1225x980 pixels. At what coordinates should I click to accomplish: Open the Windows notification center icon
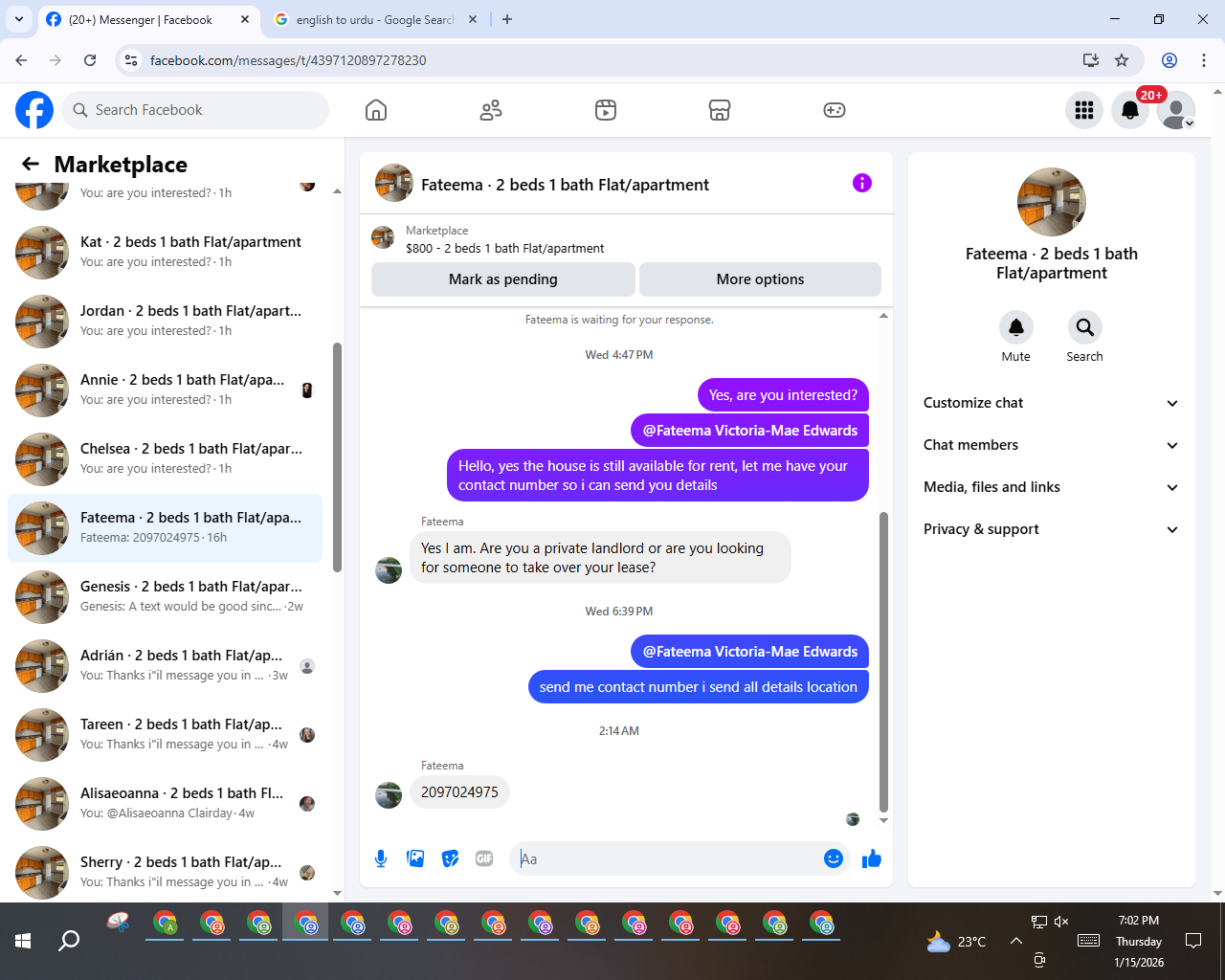pos(1193,941)
